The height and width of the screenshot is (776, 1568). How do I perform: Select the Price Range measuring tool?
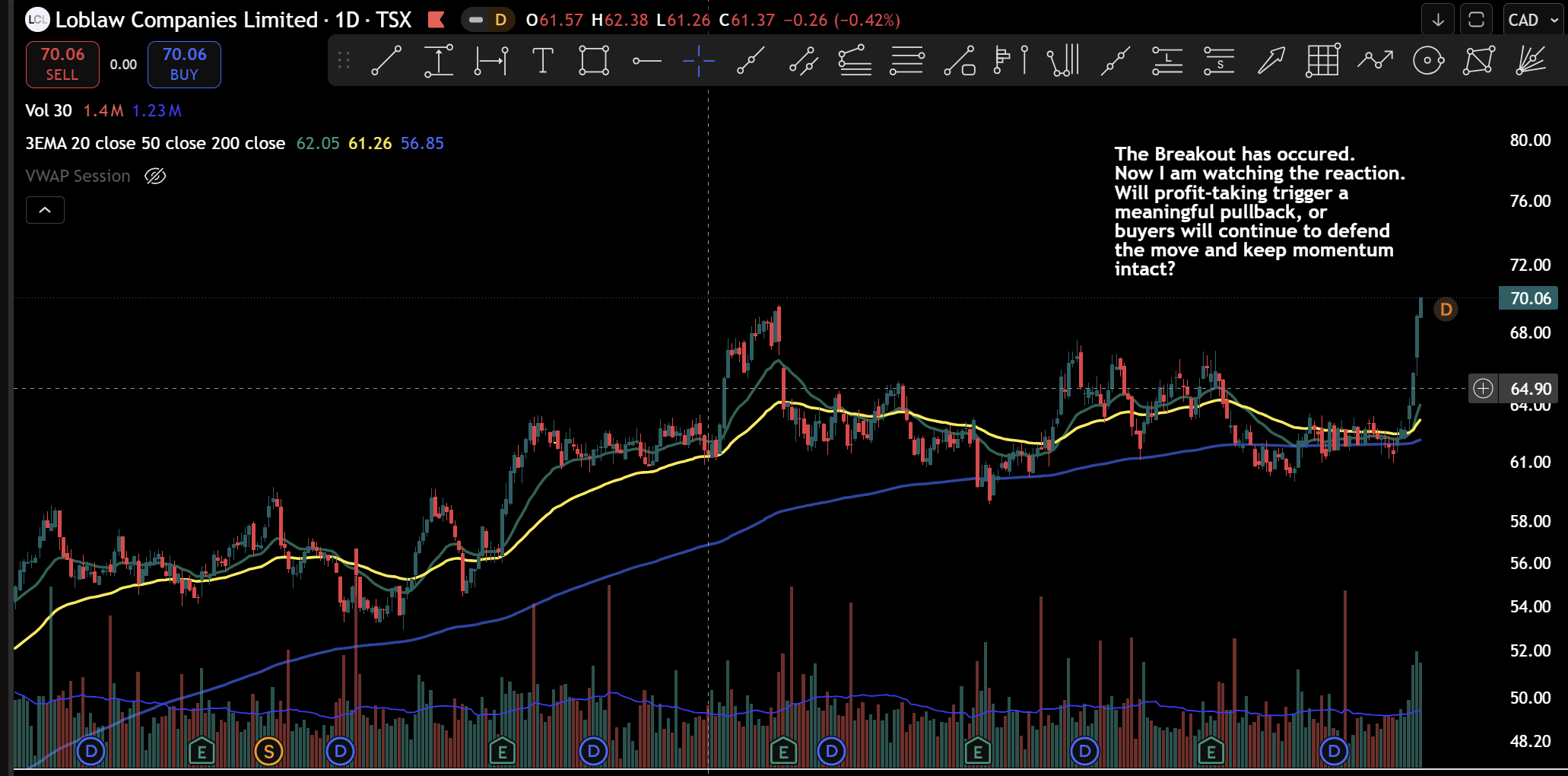439,61
